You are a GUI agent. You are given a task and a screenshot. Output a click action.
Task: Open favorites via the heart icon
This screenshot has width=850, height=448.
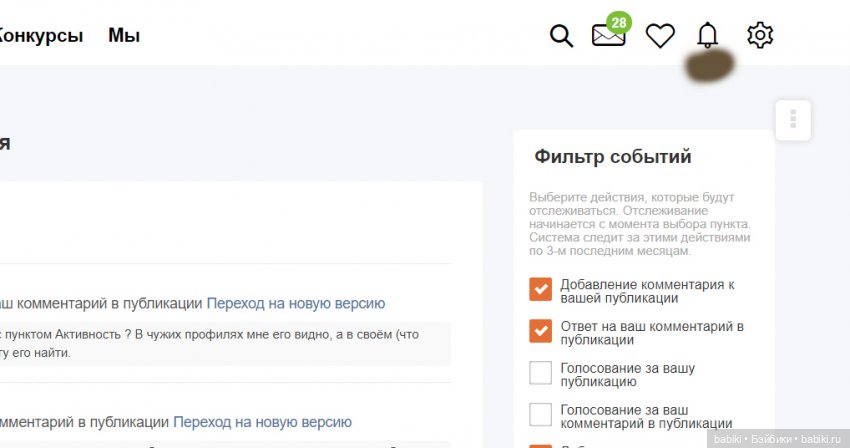[660, 36]
